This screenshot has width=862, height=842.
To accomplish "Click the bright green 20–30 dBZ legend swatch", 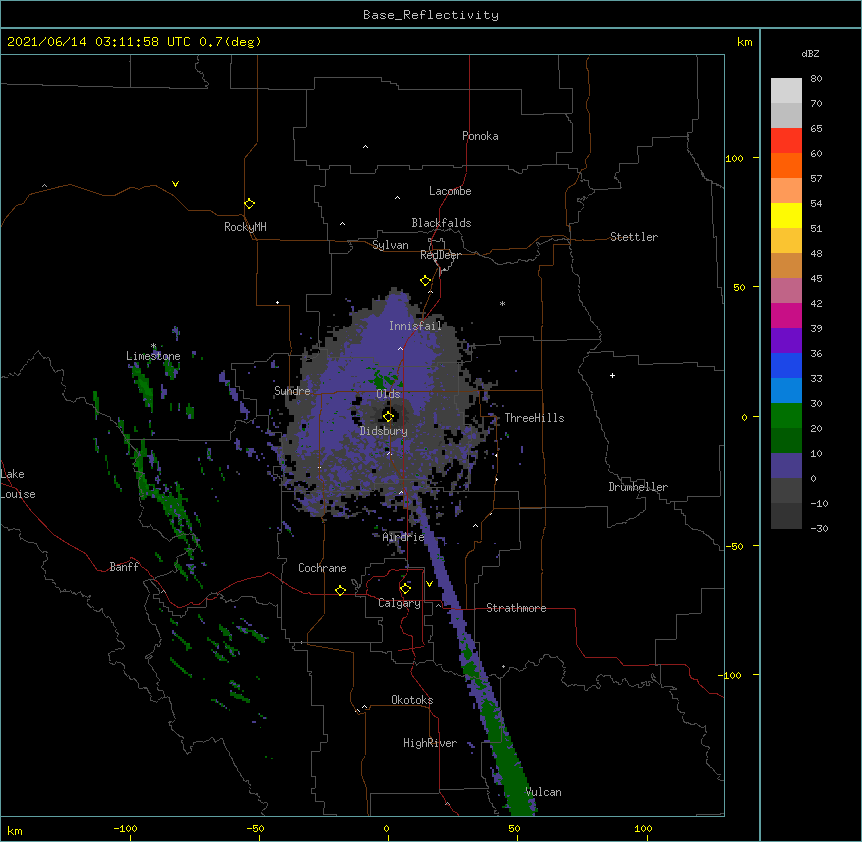I will click(786, 416).
